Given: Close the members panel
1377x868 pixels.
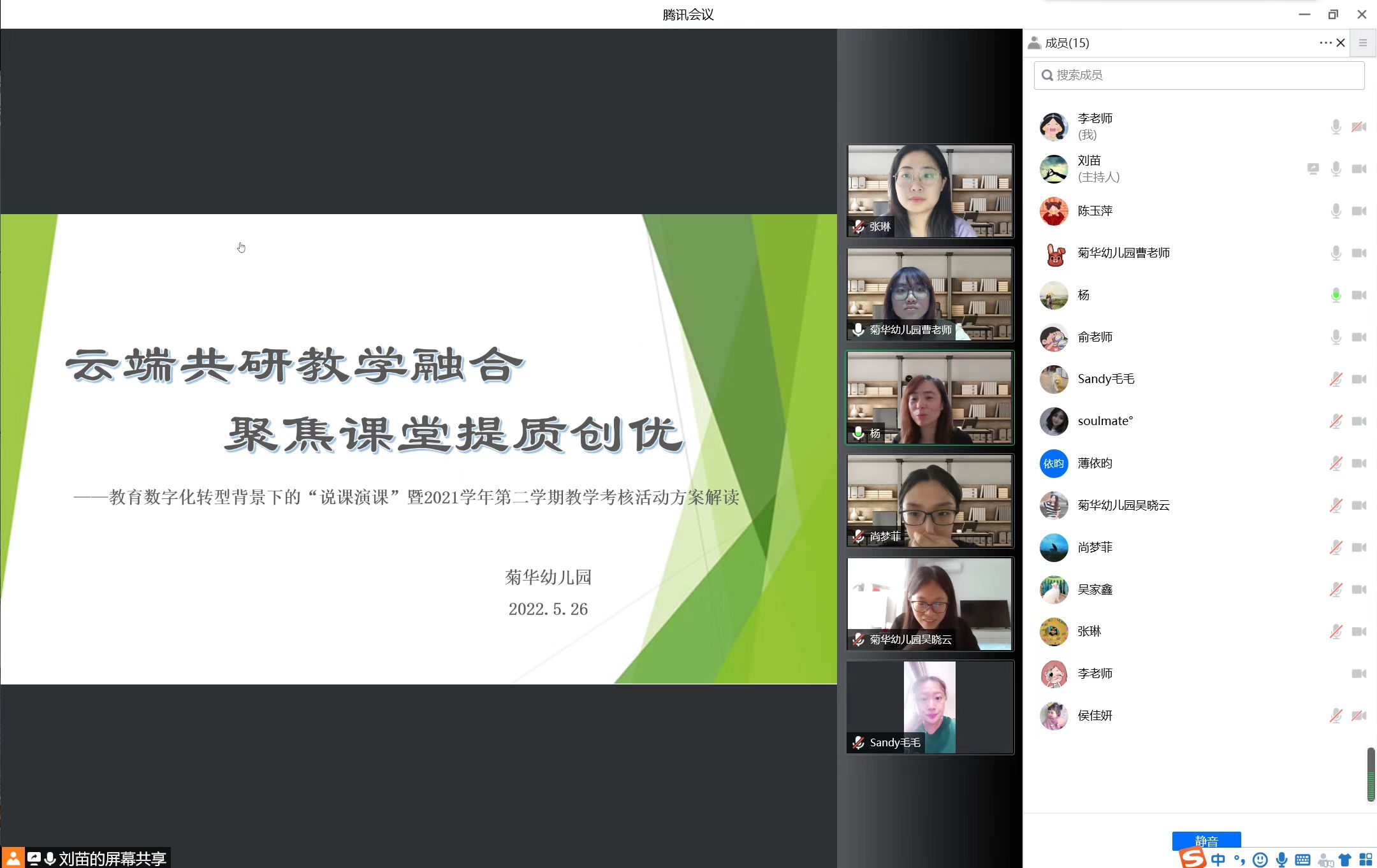Looking at the screenshot, I should point(1341,43).
